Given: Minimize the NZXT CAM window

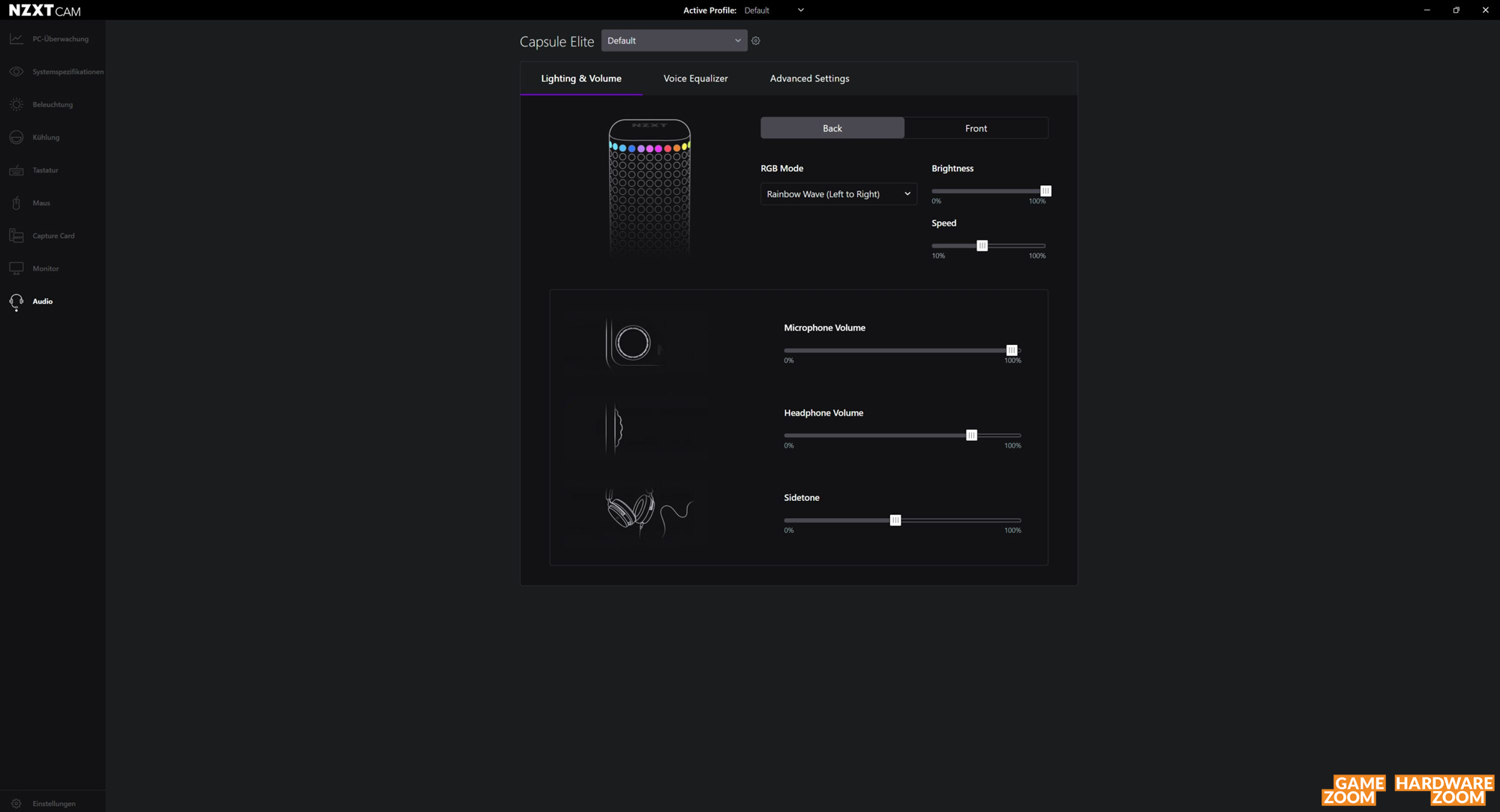Looking at the screenshot, I should (x=1426, y=10).
